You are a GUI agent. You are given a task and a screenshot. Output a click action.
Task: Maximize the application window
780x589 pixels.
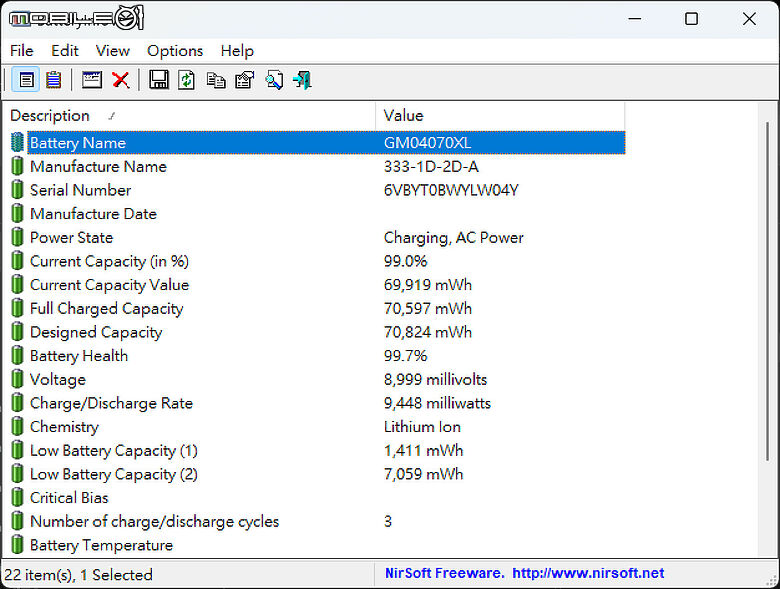(x=691, y=19)
